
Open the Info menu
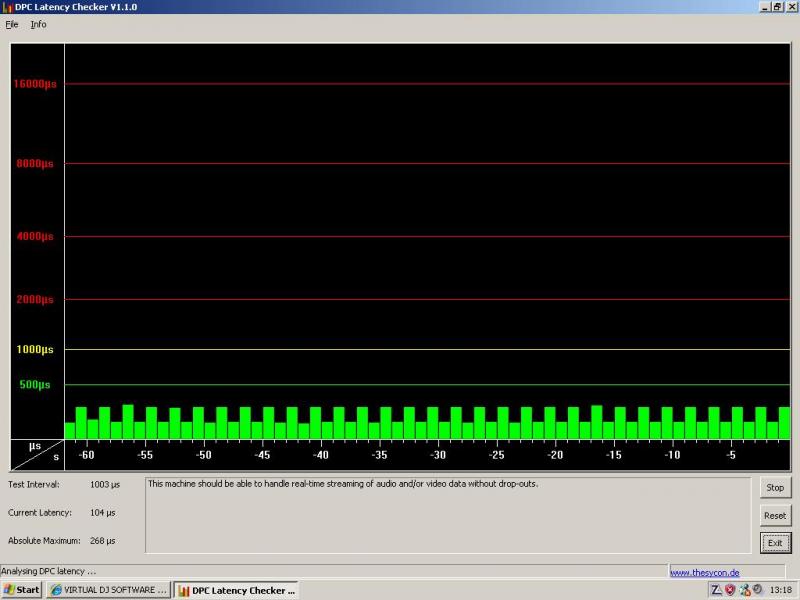coord(38,24)
